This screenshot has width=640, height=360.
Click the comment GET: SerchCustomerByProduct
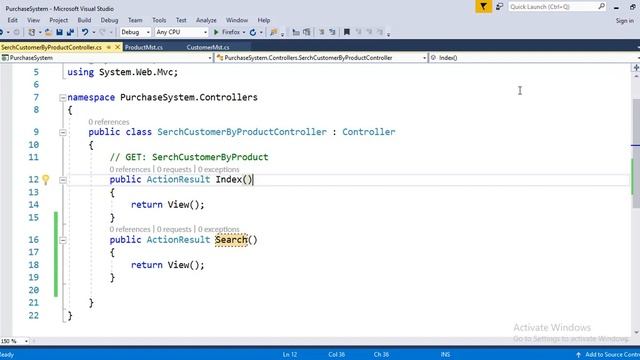click(x=189, y=157)
